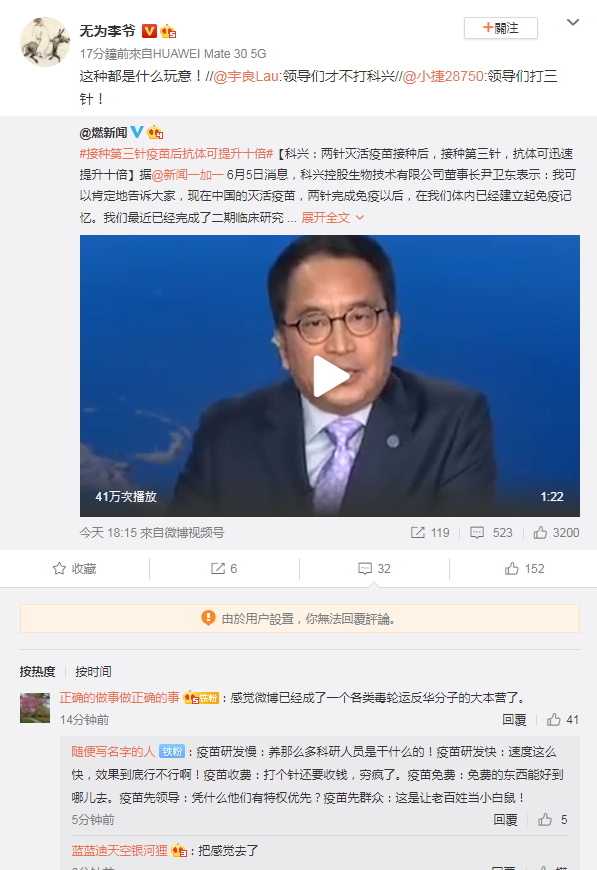Like the original post with 3200 likes
Image resolution: width=597 pixels, height=870 pixels.
[540, 533]
